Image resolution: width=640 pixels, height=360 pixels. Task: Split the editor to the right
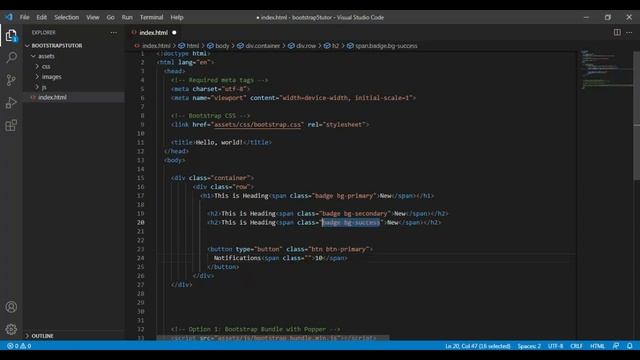[617, 32]
